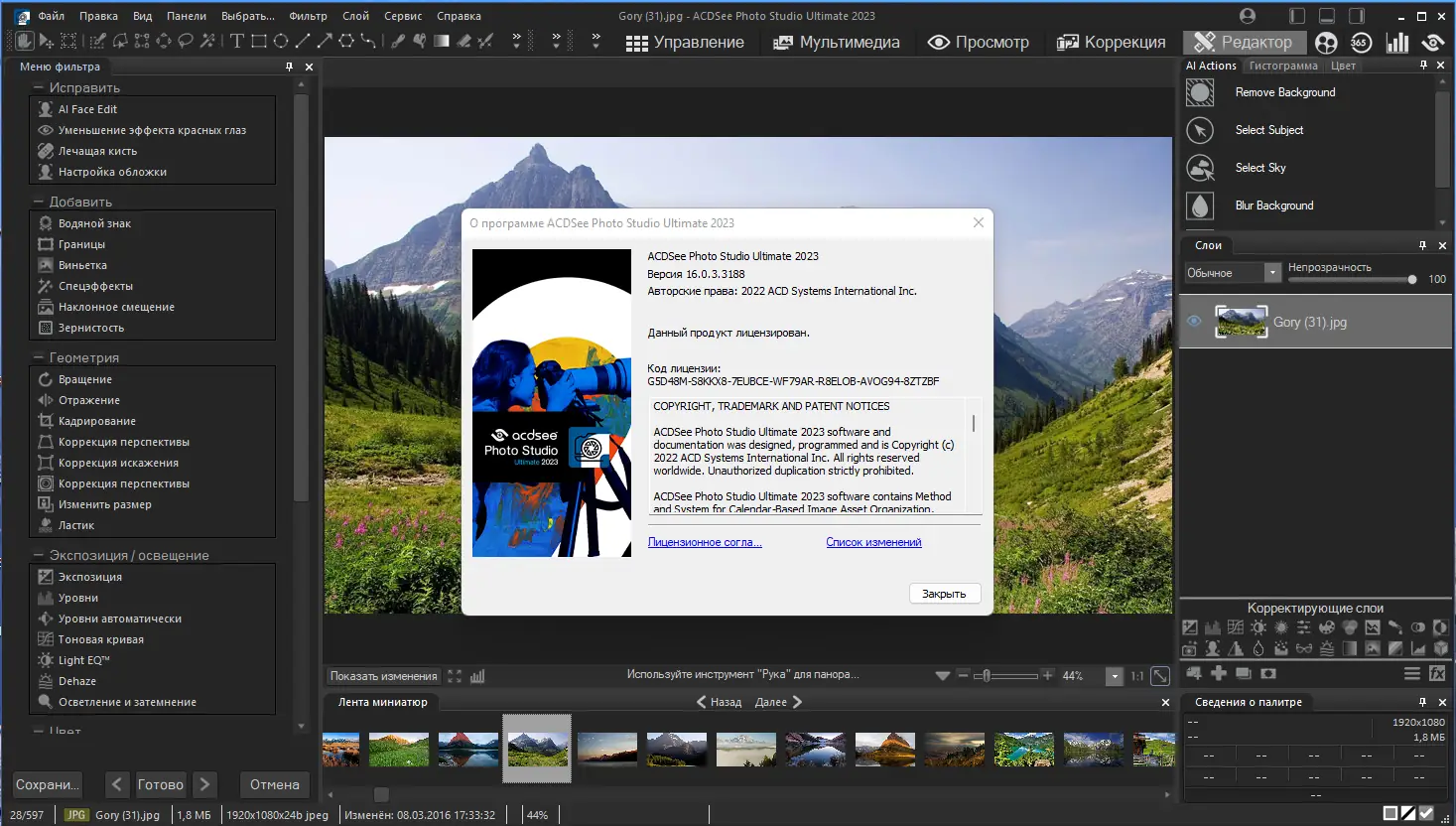Toggle fit-to-window zoom button

pos(1159,676)
